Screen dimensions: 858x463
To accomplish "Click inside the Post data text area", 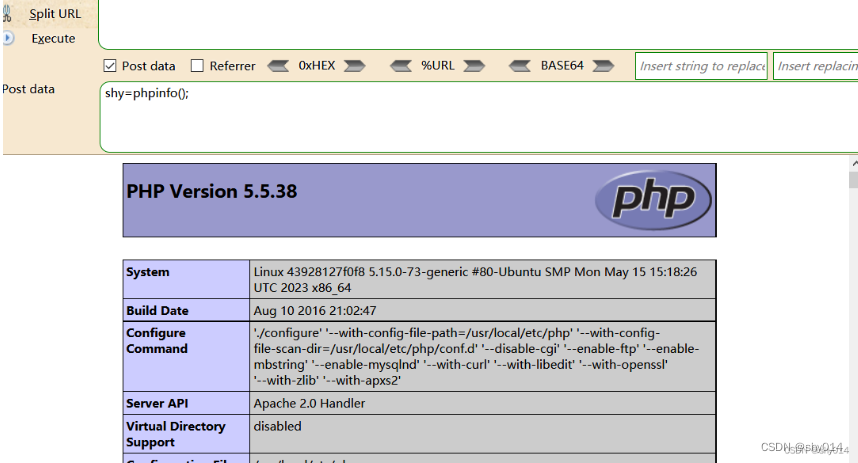I will pos(479,117).
